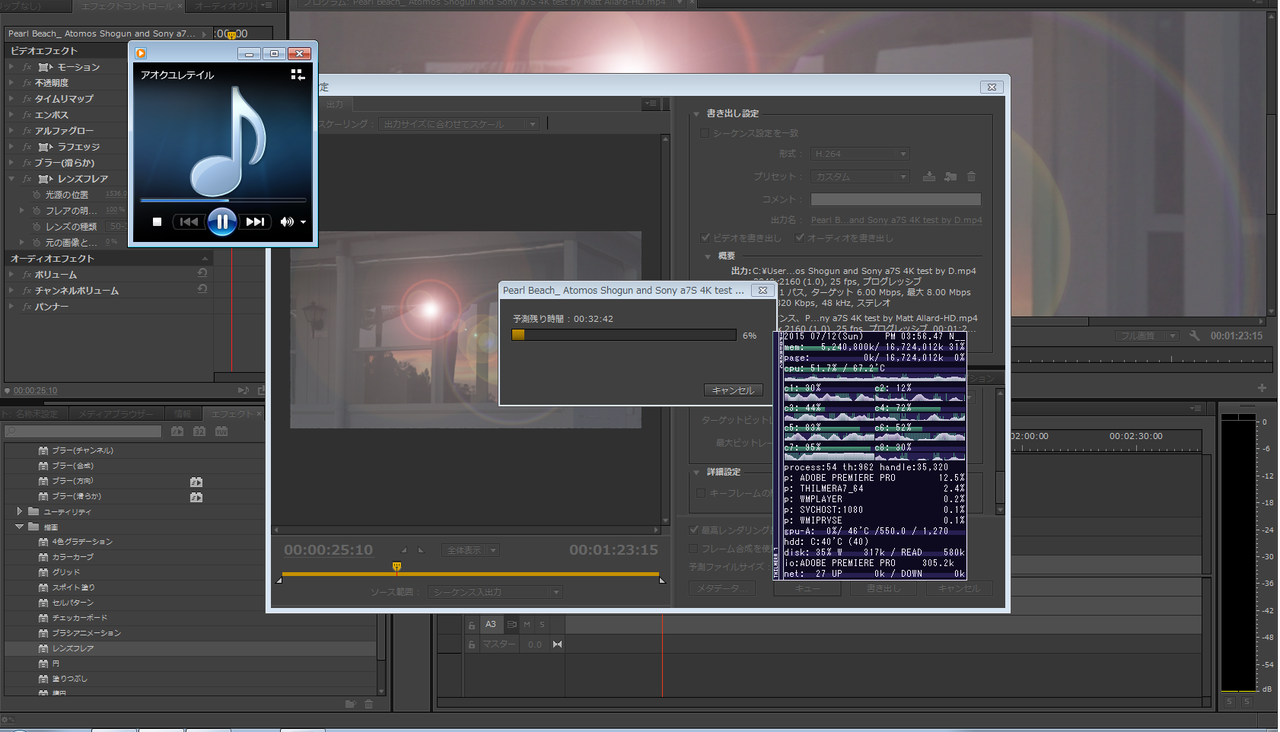Open the ソース範囲 dropdown
Screen dimensions: 1280x732
[x=495, y=592]
